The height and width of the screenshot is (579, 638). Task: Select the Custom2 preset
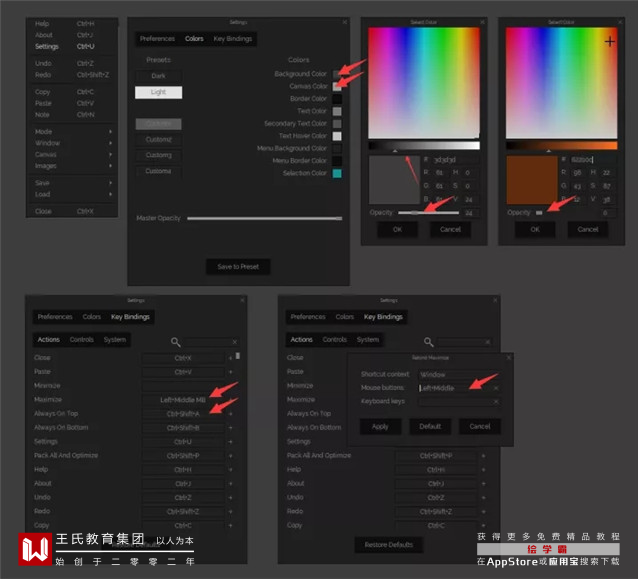click(158, 140)
